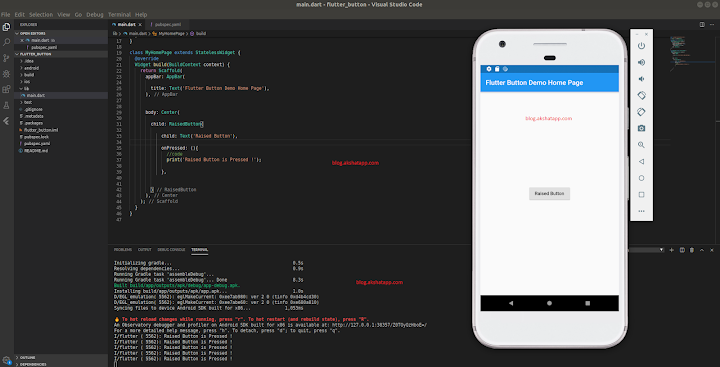
Task: Click the emulator toolbar Overview square
Action: (x=641, y=194)
